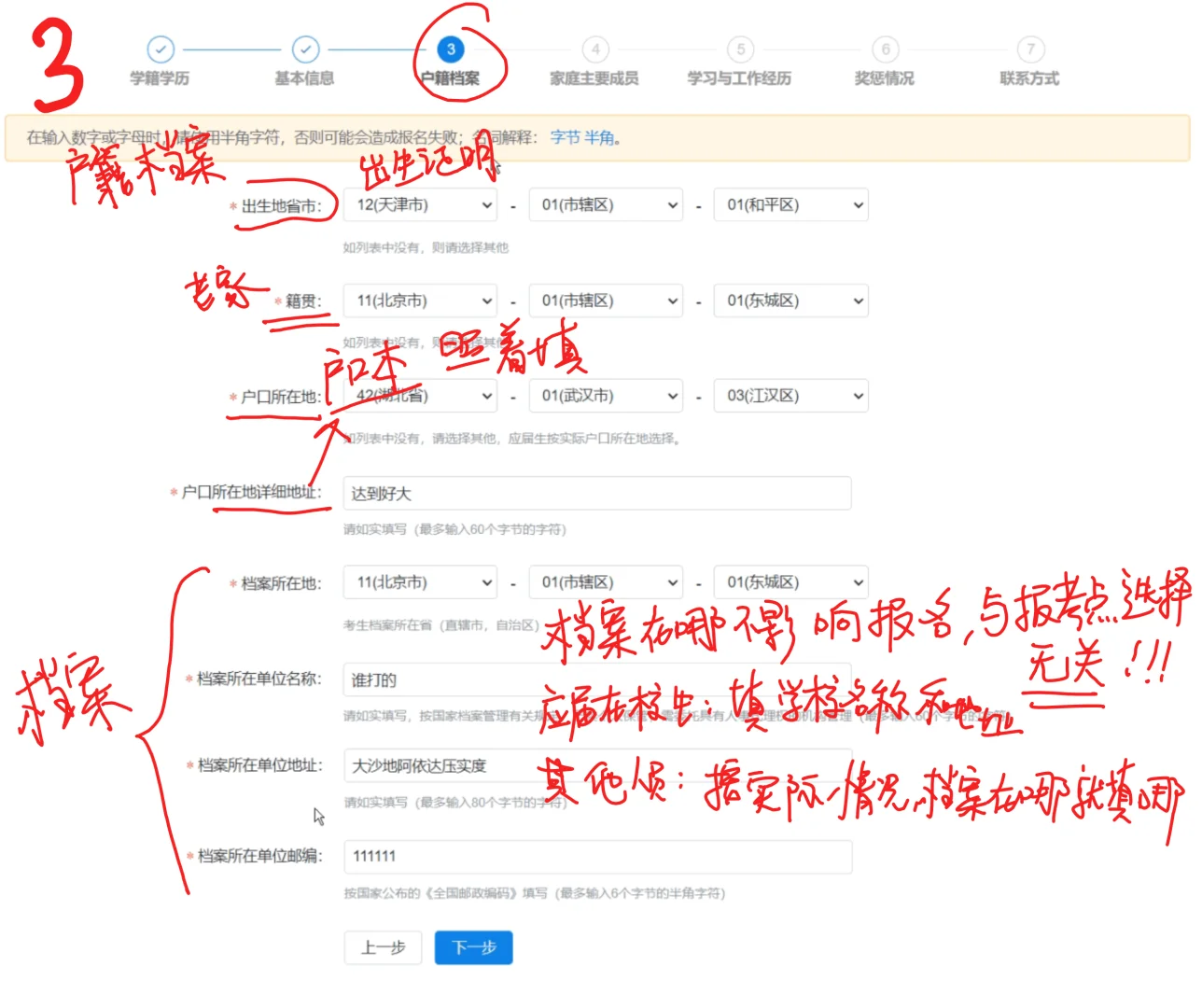This screenshot has height=1008, width=1202.
Task: Go to the 奖惩情况 step label
Action: tap(885, 78)
